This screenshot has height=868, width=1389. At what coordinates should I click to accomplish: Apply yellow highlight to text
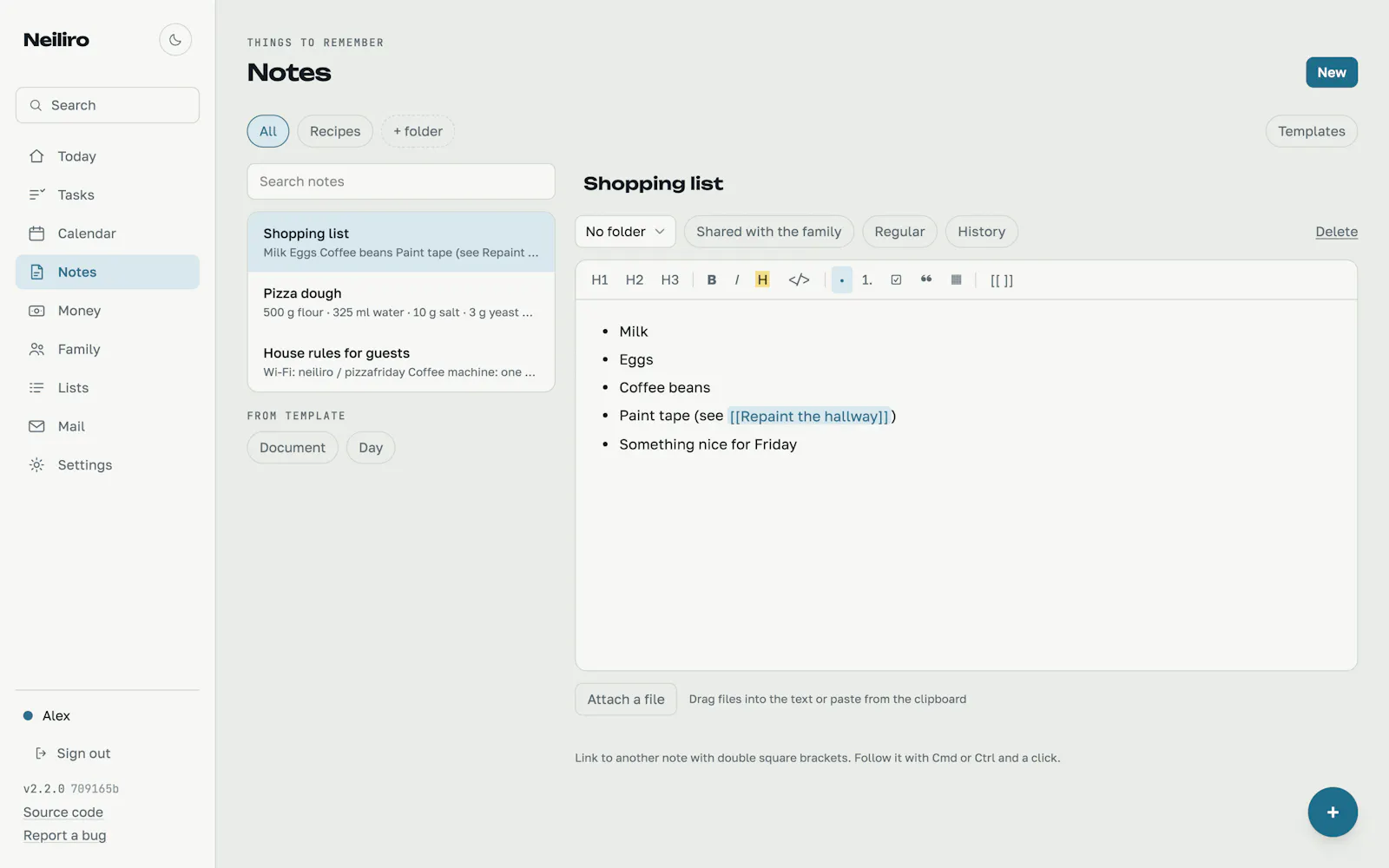point(762,279)
